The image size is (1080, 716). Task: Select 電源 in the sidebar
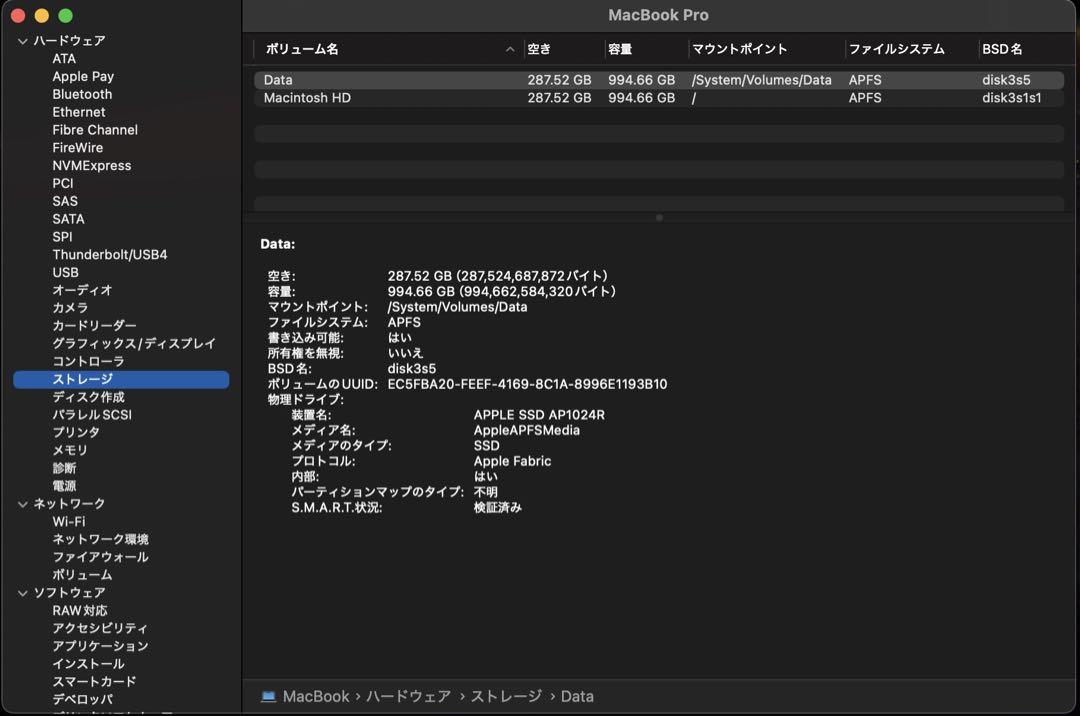point(64,486)
